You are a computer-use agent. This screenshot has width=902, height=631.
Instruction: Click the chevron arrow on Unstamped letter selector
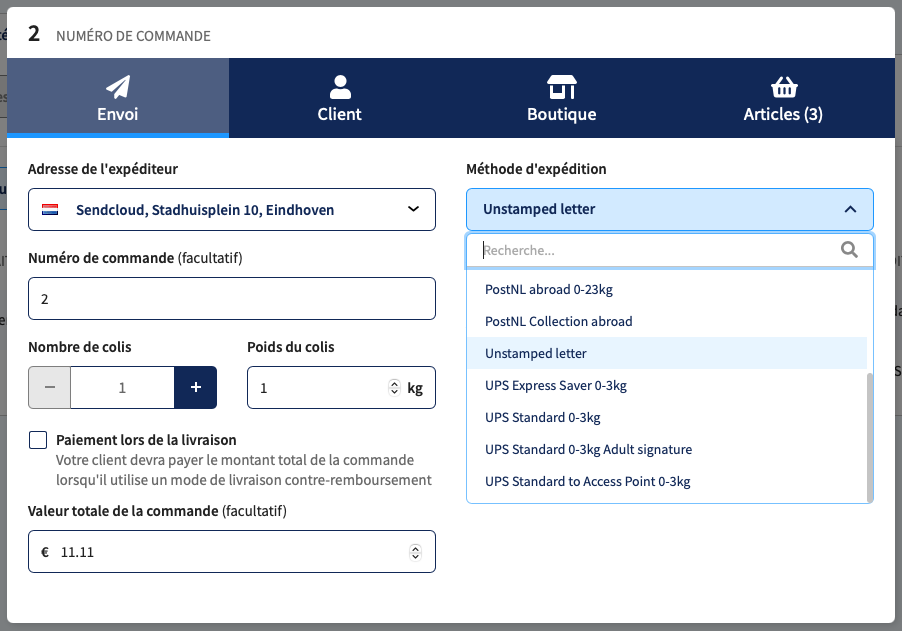click(x=850, y=209)
